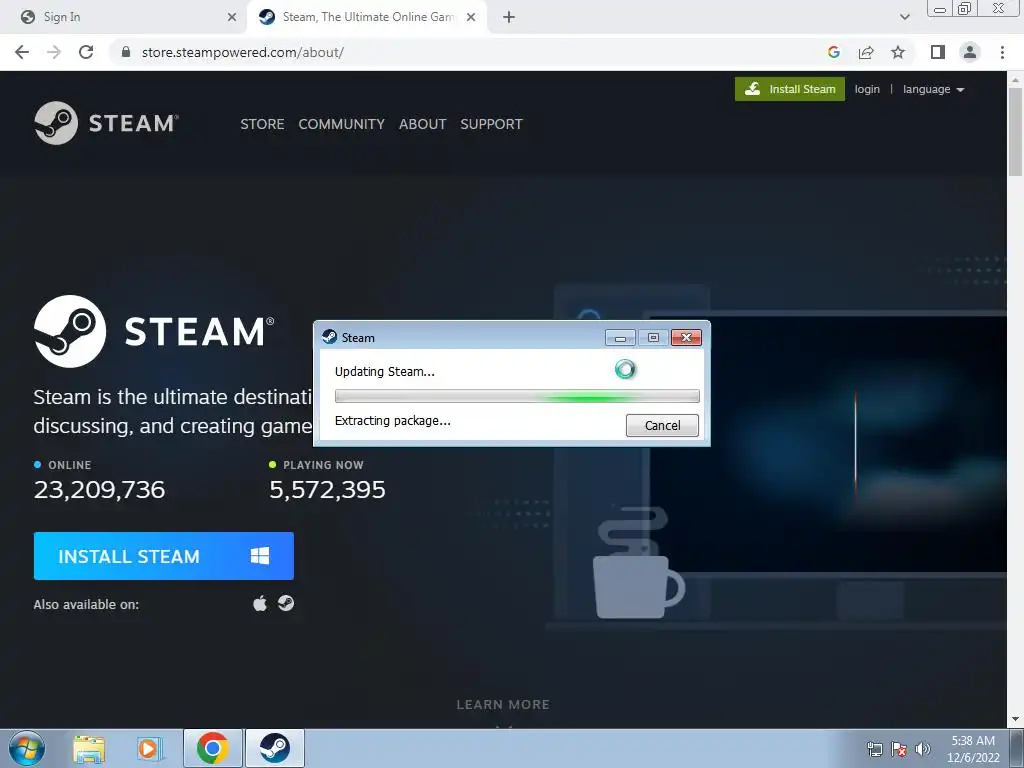
Task: Open the Windows Start menu
Action: 27,748
